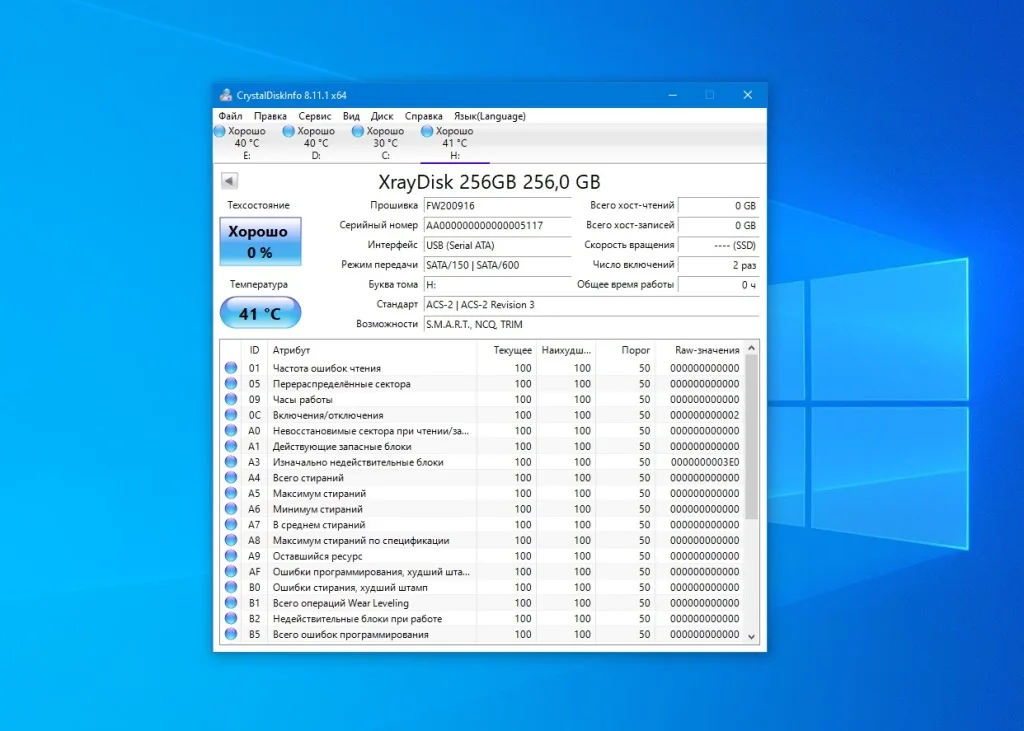1024x731 pixels.
Task: Select Изначально недействительные блоки attribute text
Action: (358, 463)
